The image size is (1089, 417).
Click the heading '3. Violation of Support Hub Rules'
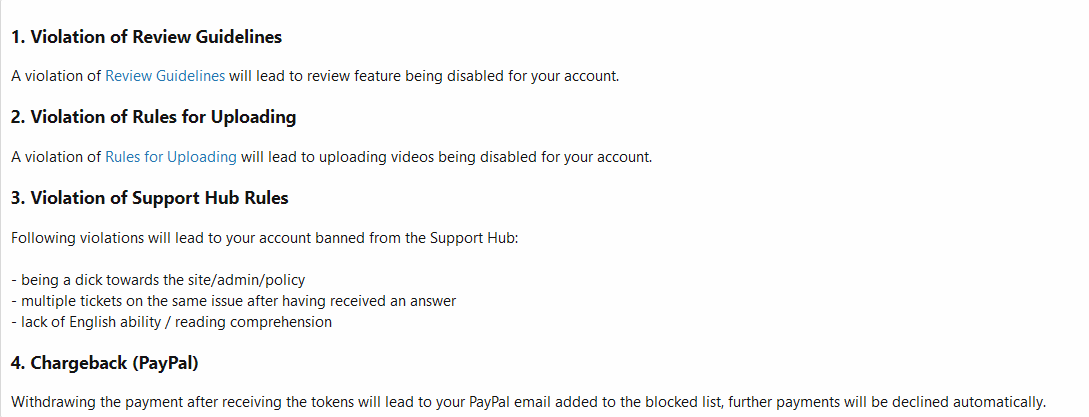tap(149, 198)
